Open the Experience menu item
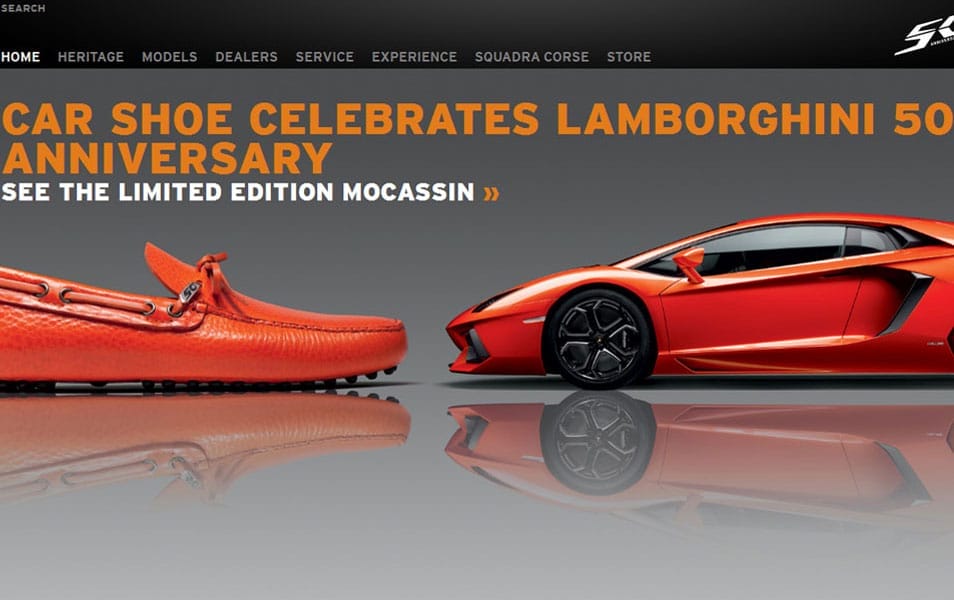Screen dimensions: 954x600 tap(414, 57)
